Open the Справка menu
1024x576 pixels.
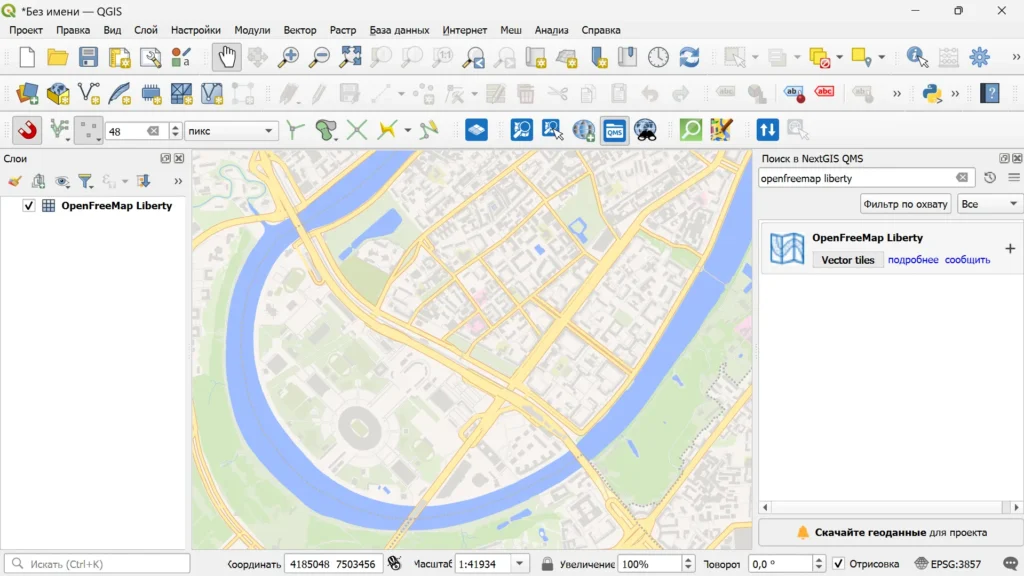601,30
